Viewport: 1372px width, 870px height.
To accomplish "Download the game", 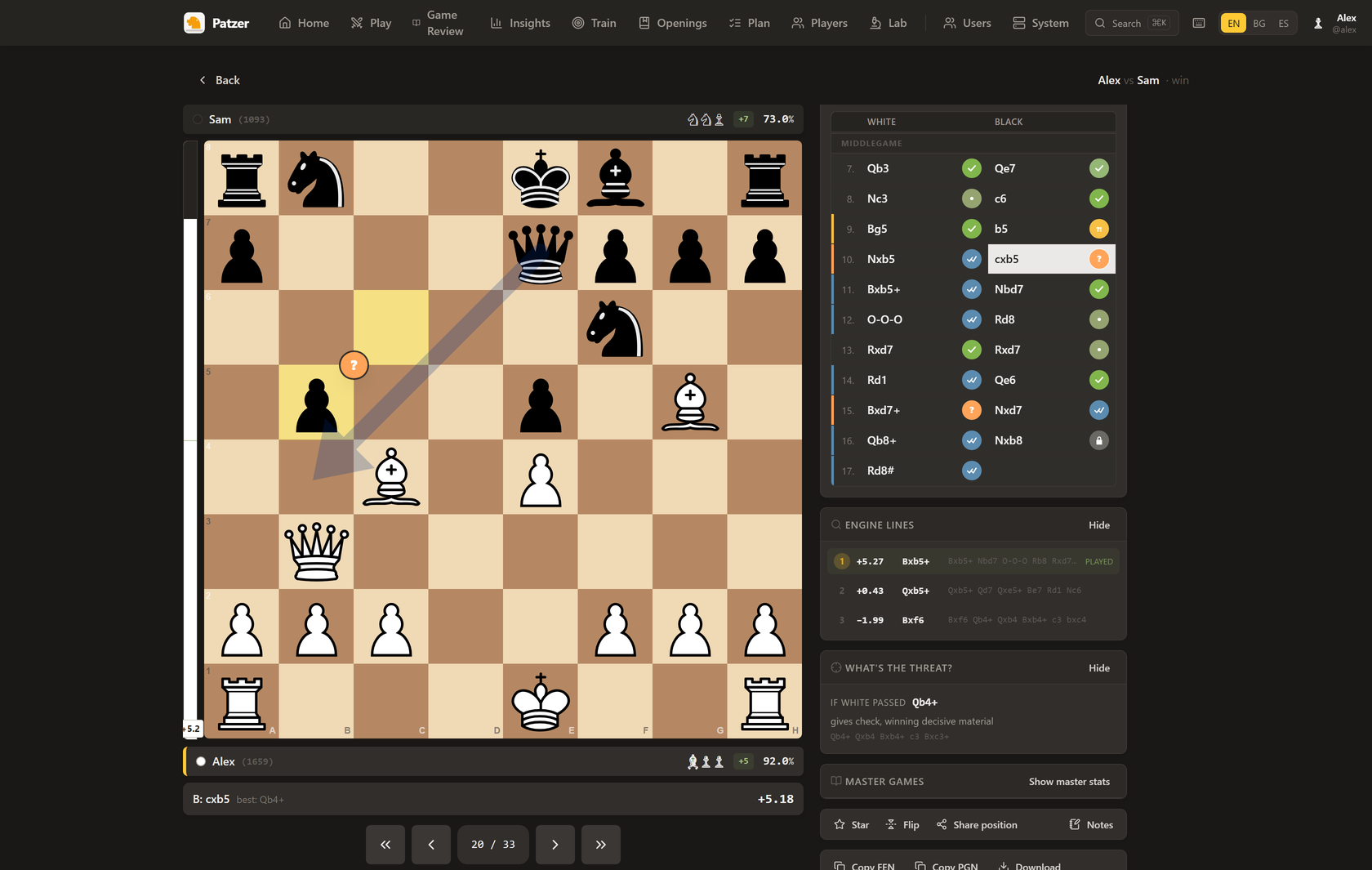I will [1030, 865].
